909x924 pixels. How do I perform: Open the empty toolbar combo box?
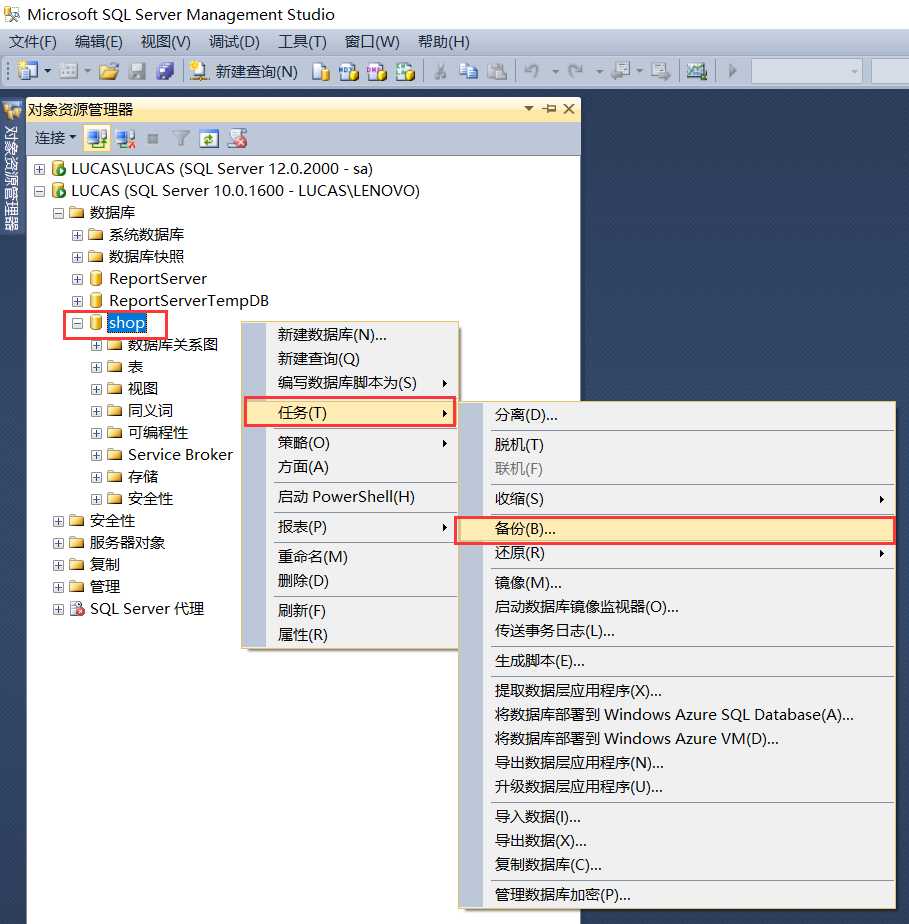click(x=806, y=71)
